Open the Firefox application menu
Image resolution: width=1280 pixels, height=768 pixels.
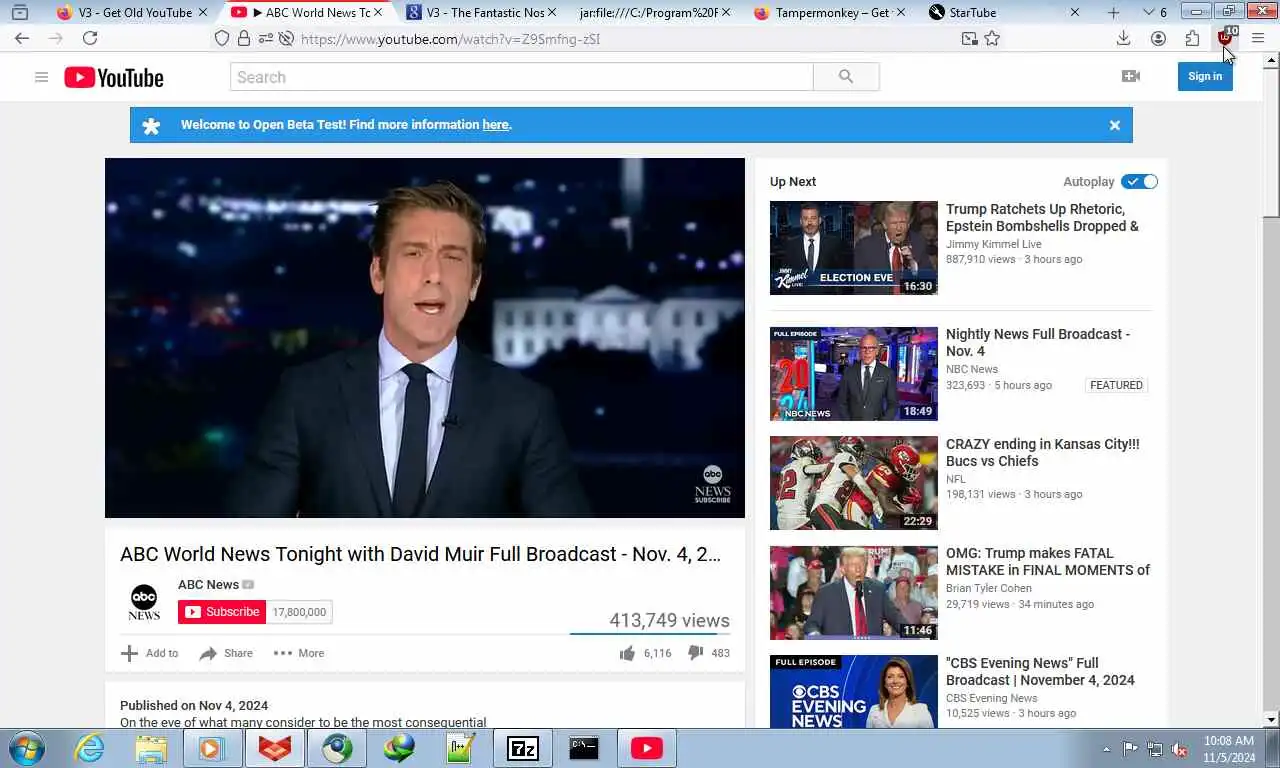(1258, 38)
